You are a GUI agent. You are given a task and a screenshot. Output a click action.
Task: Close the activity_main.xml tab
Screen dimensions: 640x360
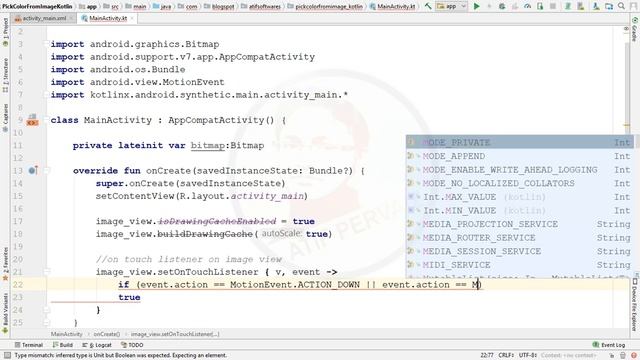pyautogui.click(x=71, y=18)
